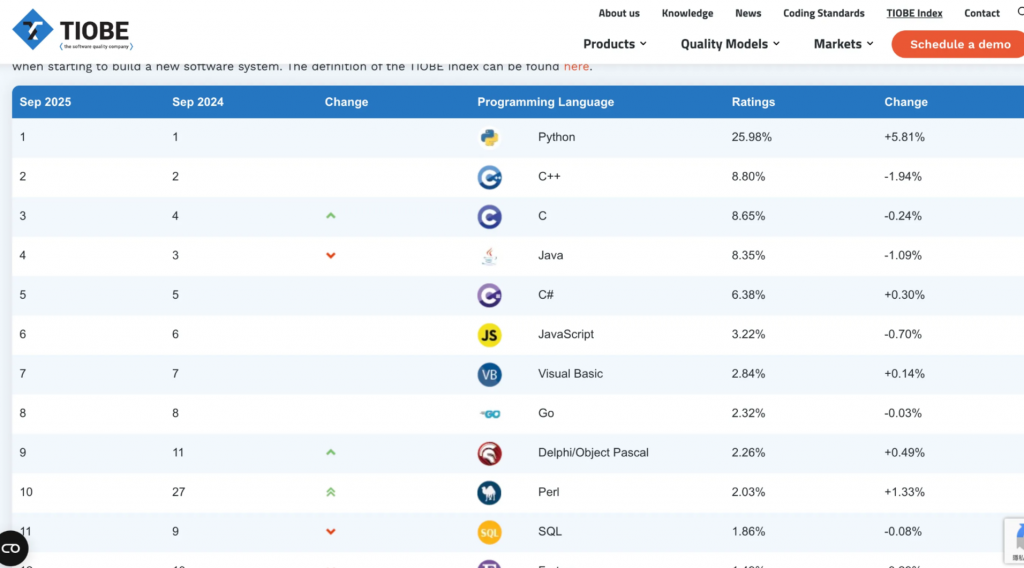This screenshot has width=1024, height=568.
Task: Click the Visual Basic VB icon
Action: (x=489, y=375)
